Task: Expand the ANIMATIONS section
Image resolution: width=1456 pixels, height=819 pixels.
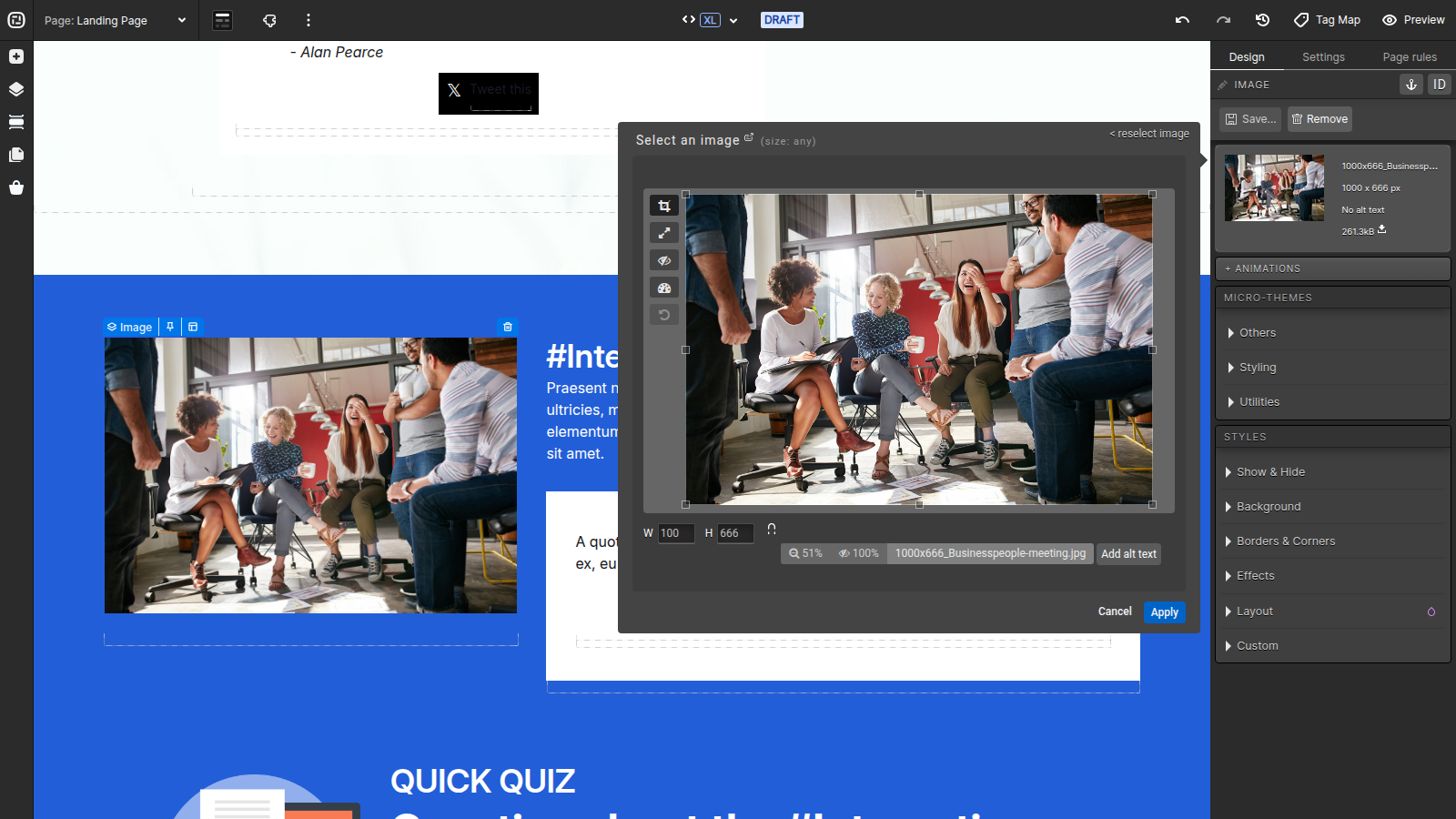Action: pos(1332,268)
